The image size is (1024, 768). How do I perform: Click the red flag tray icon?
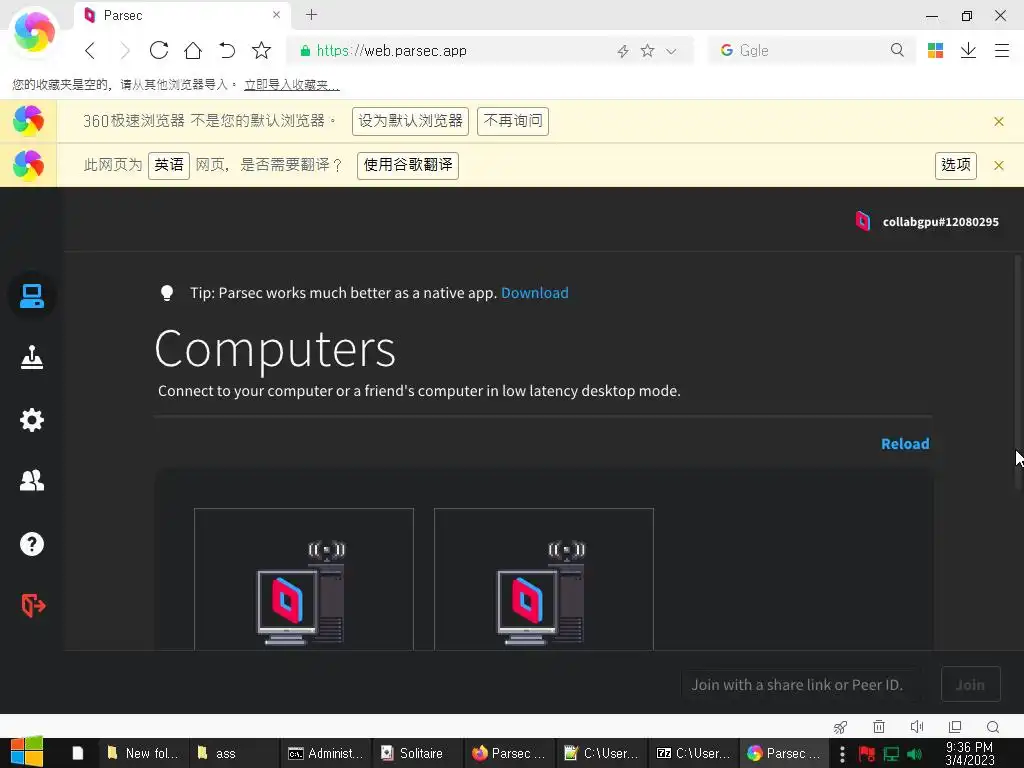pyautogui.click(x=867, y=754)
